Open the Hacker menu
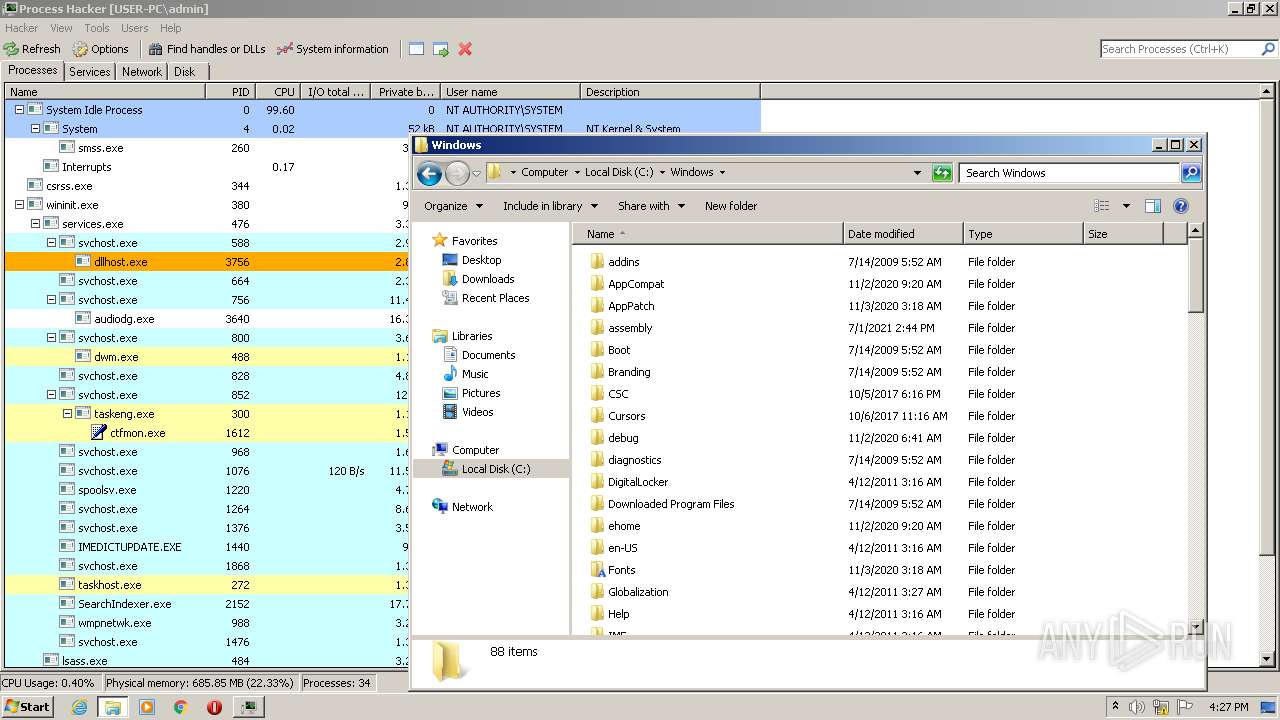 point(22,28)
